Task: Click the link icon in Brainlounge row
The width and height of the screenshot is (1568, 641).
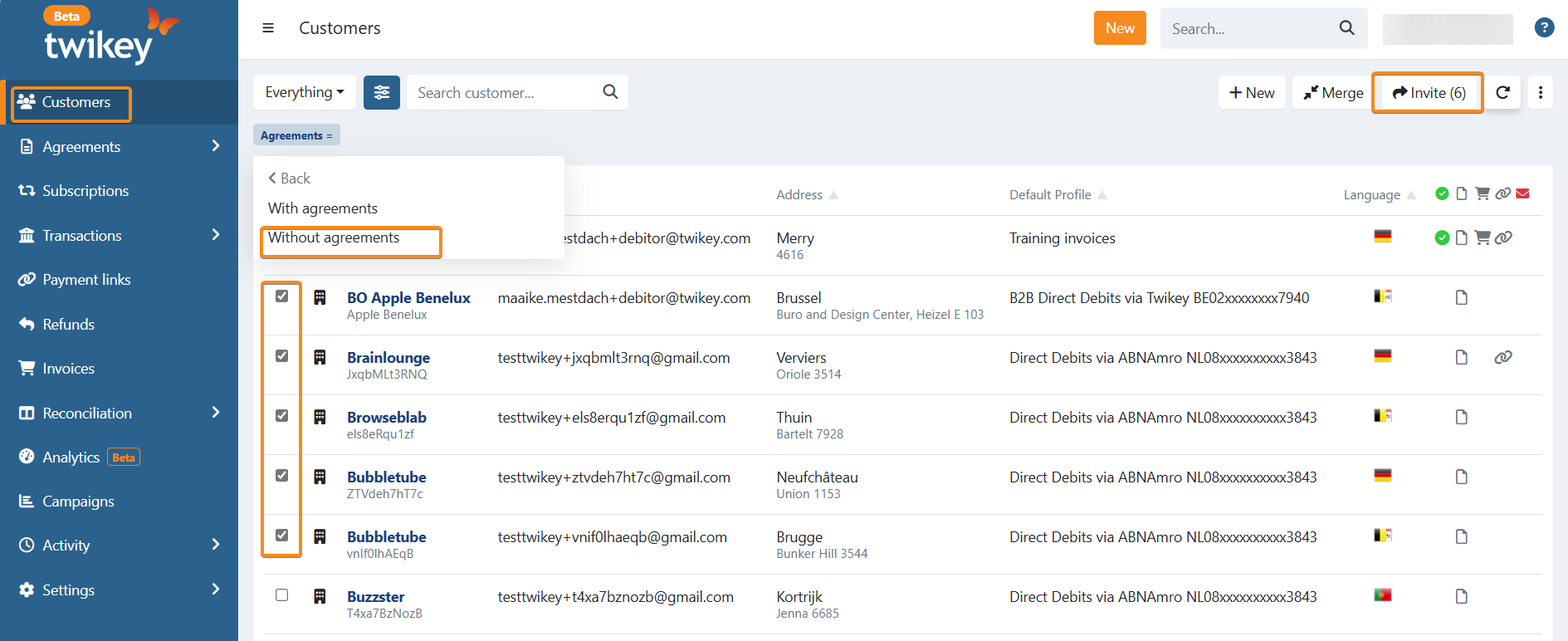Action: pyautogui.click(x=1502, y=357)
